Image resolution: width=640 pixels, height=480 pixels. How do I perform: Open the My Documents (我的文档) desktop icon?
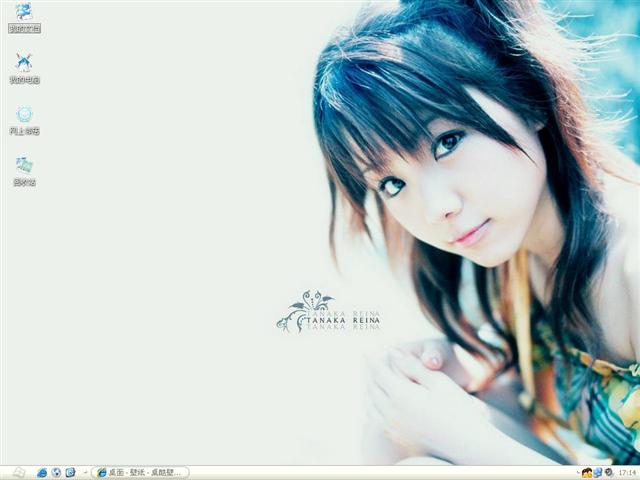24,18
